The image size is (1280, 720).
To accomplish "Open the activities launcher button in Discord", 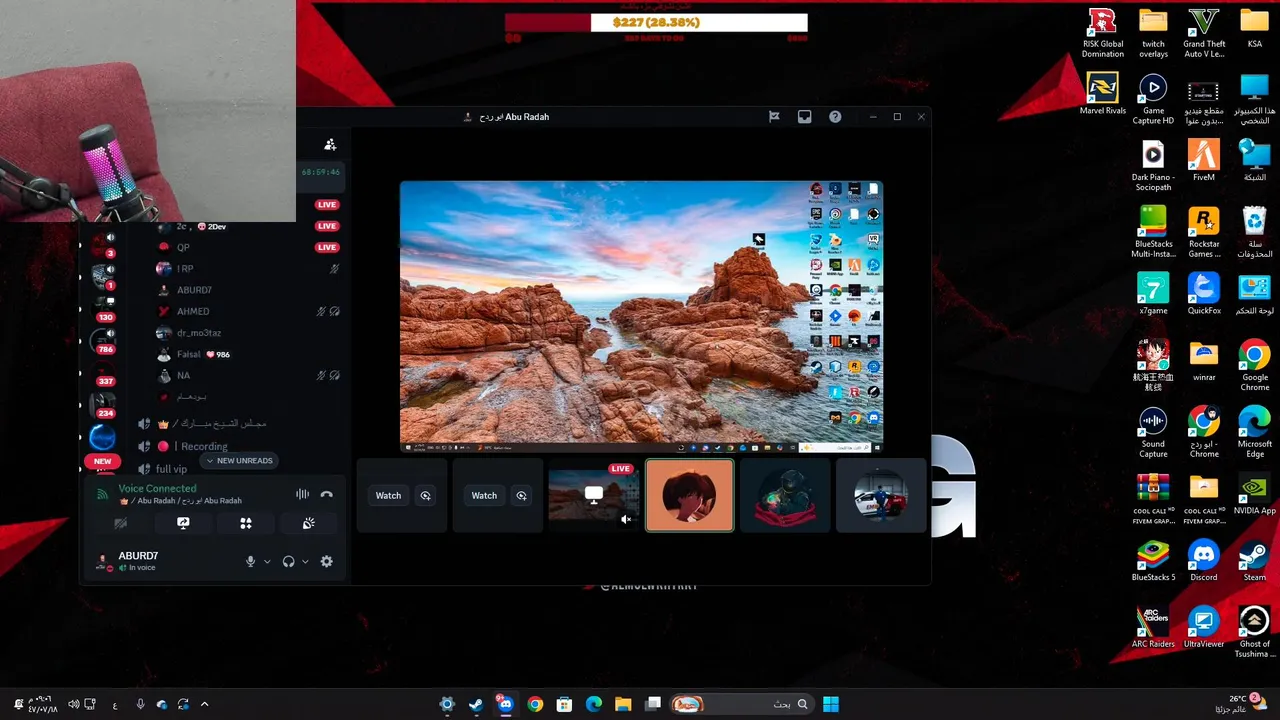I will [246, 523].
